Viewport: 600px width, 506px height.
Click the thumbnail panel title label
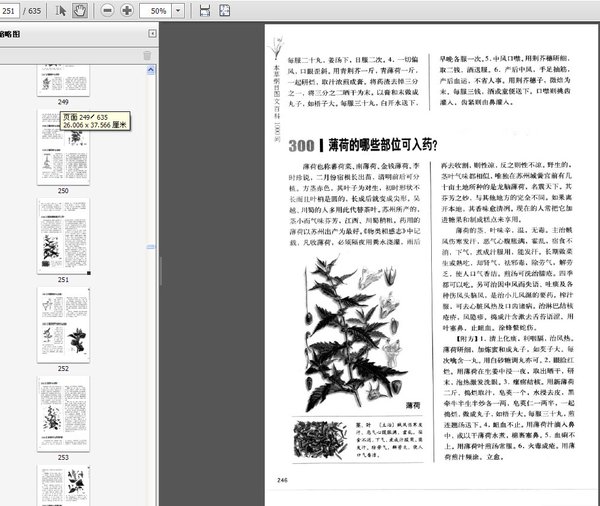(x=10, y=34)
